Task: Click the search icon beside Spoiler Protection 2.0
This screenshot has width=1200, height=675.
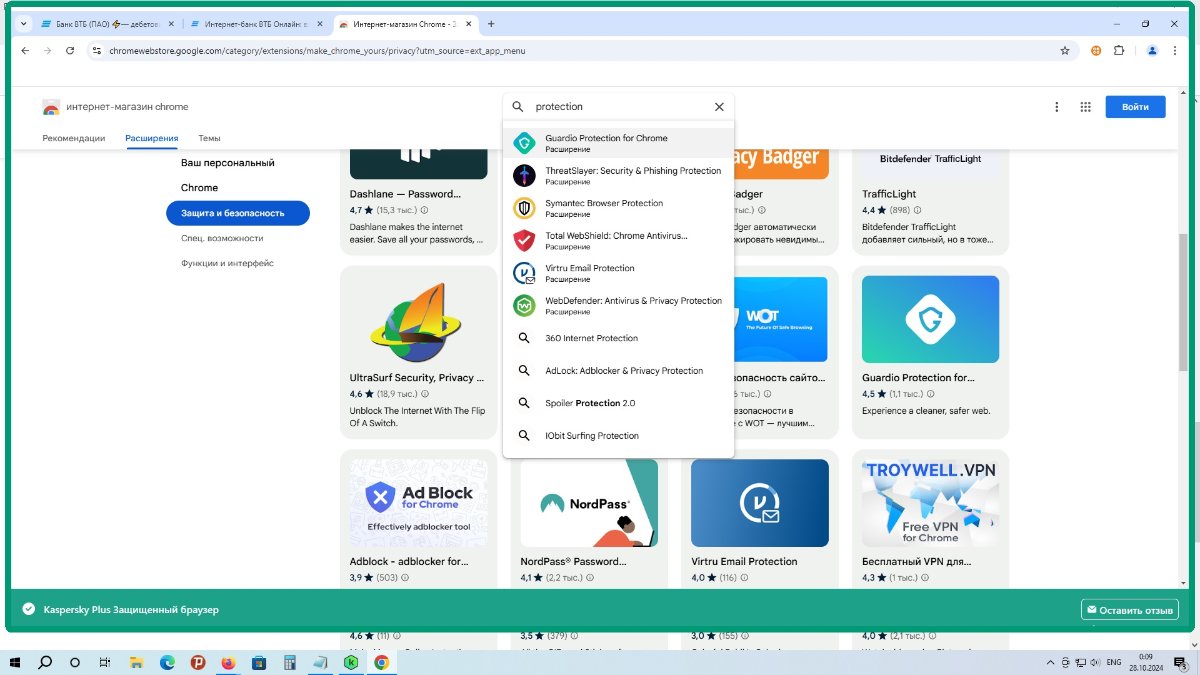Action: tap(524, 403)
